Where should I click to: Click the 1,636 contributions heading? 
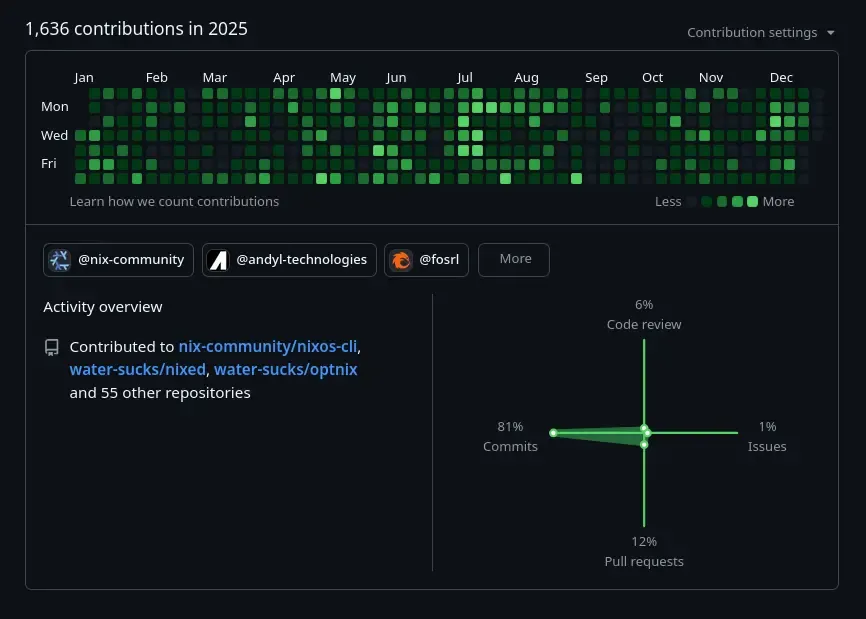pos(136,28)
